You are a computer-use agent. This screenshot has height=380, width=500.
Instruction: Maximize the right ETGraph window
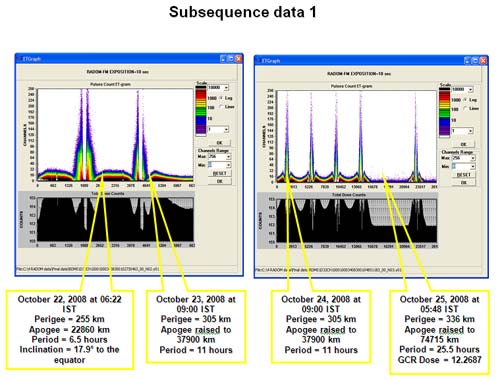[x=475, y=61]
